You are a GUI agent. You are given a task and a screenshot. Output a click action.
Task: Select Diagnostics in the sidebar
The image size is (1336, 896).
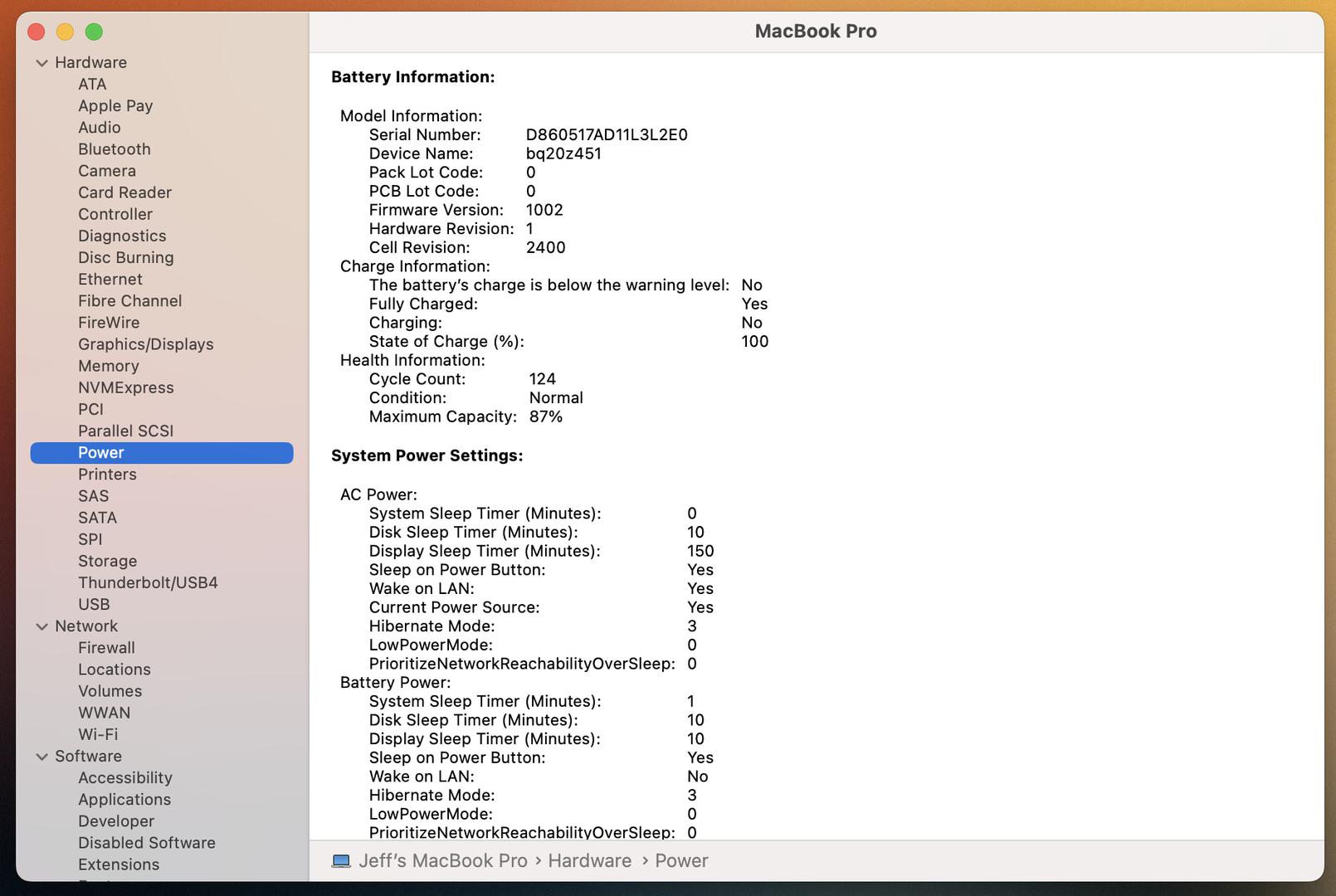[x=122, y=236]
